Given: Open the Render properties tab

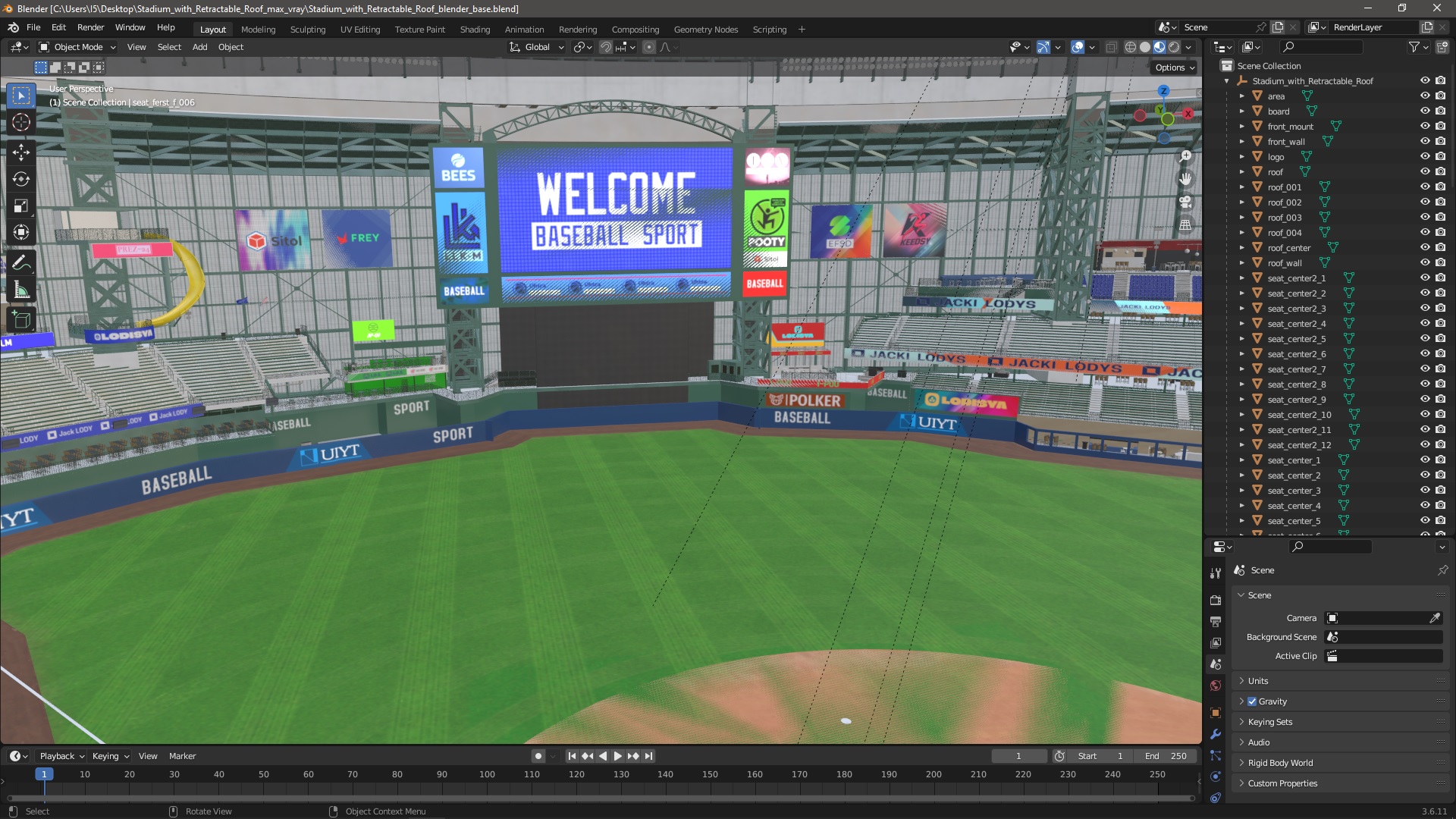Looking at the screenshot, I should (x=1216, y=600).
